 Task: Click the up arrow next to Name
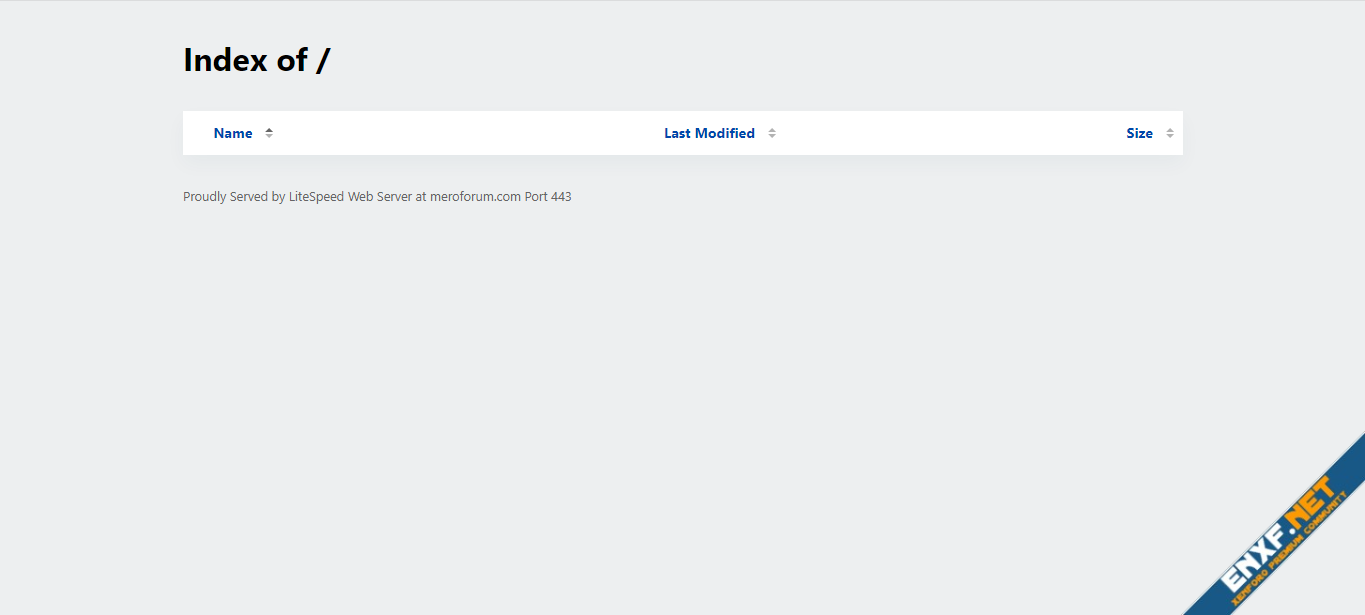pyautogui.click(x=269, y=130)
